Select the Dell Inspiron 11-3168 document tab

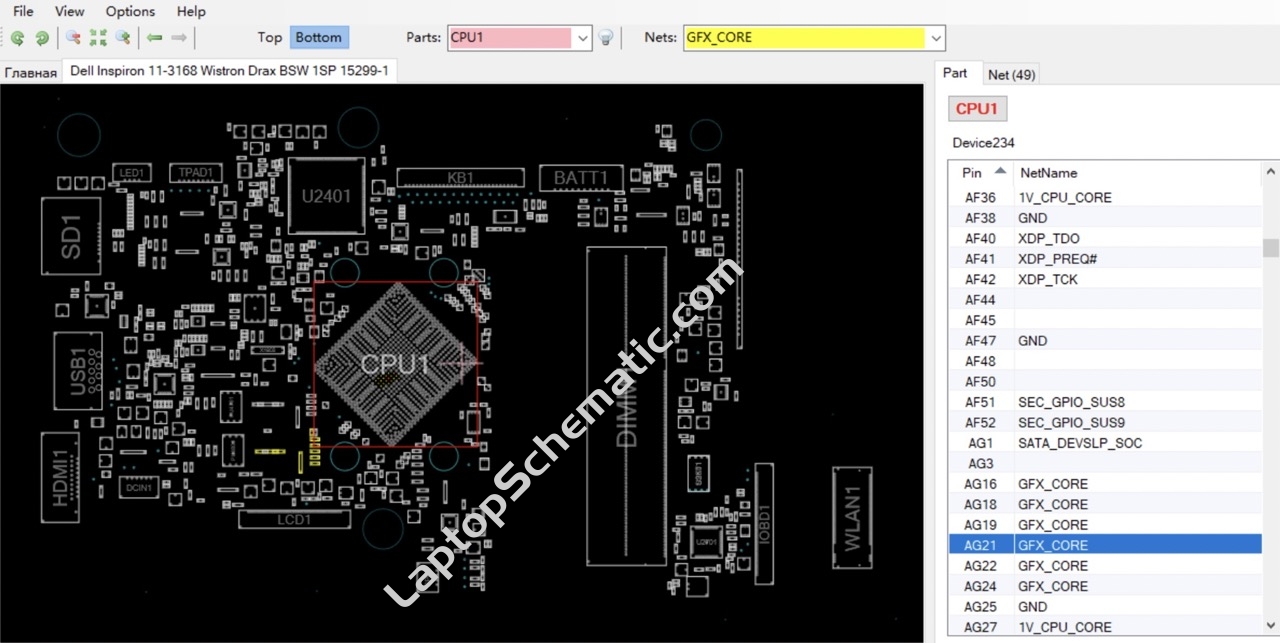(x=229, y=71)
